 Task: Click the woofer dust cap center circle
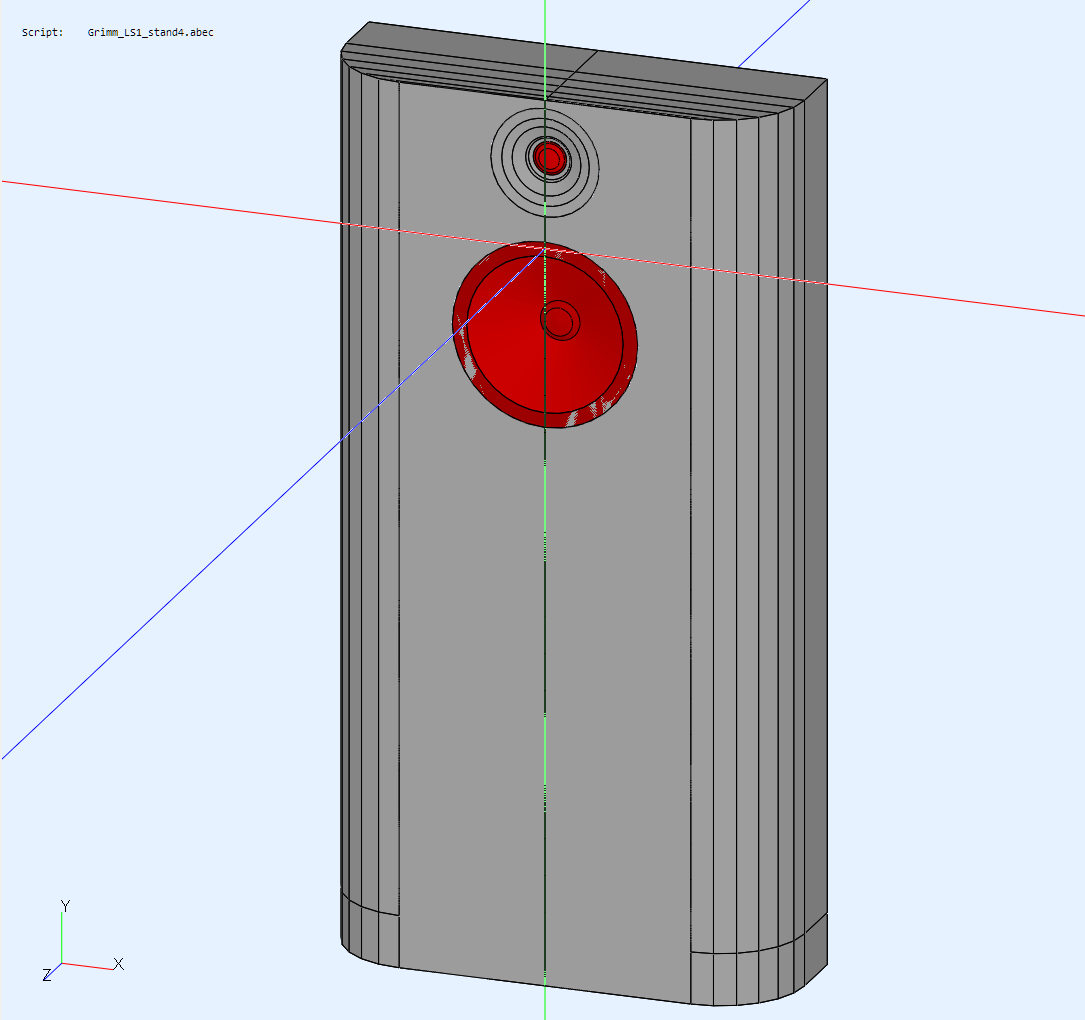[x=560, y=321]
